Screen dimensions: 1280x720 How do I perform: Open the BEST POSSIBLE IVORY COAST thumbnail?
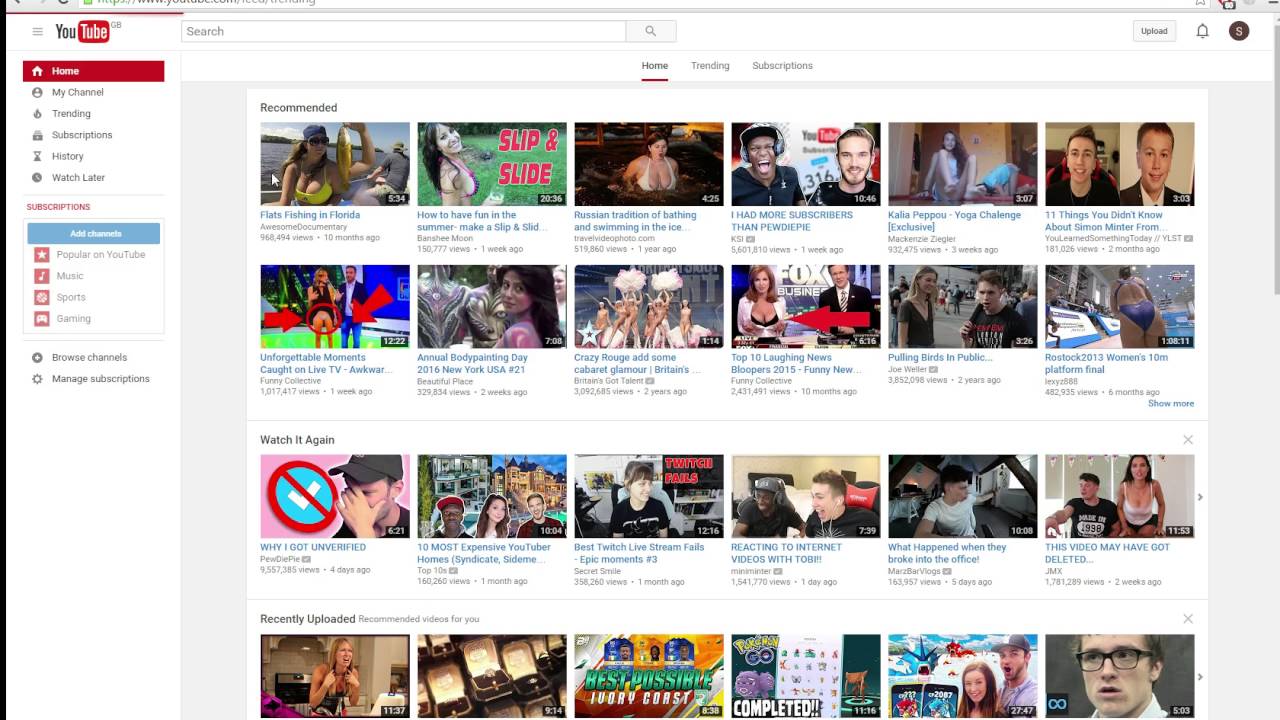649,677
